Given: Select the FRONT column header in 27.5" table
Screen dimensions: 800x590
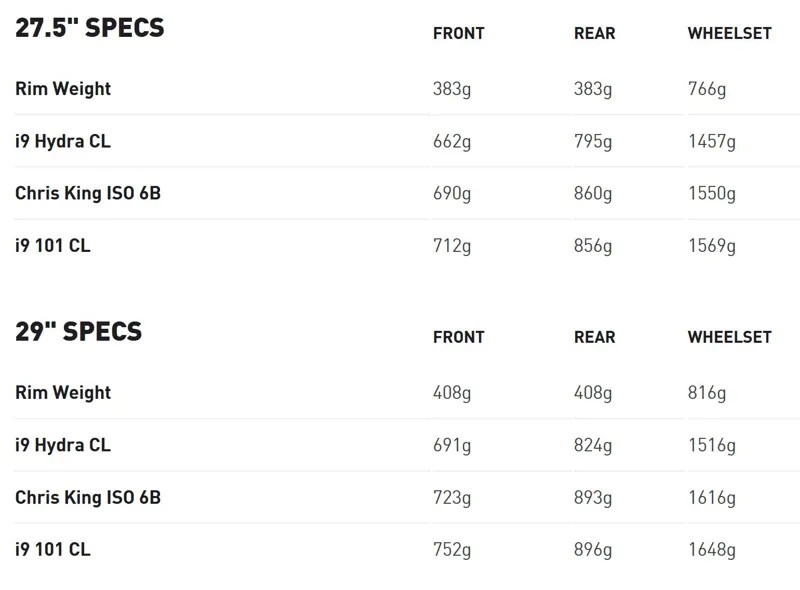Looking at the screenshot, I should pyautogui.click(x=459, y=34).
